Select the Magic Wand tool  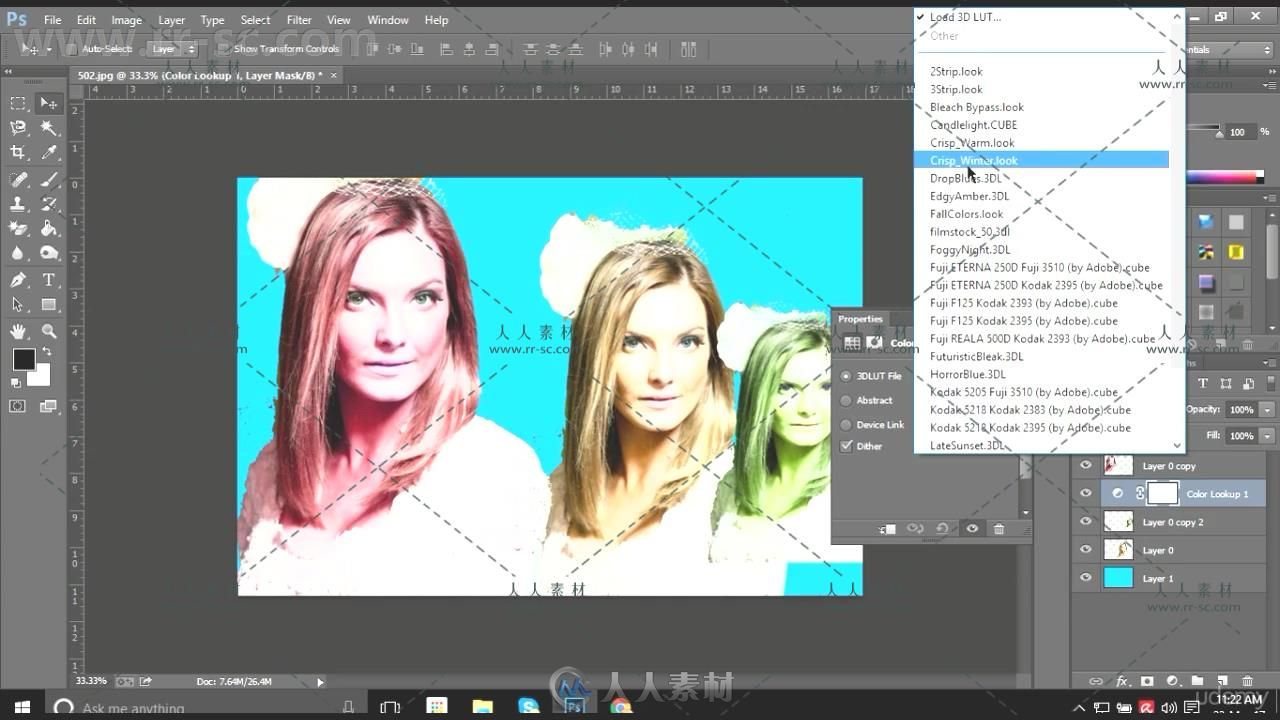49,128
